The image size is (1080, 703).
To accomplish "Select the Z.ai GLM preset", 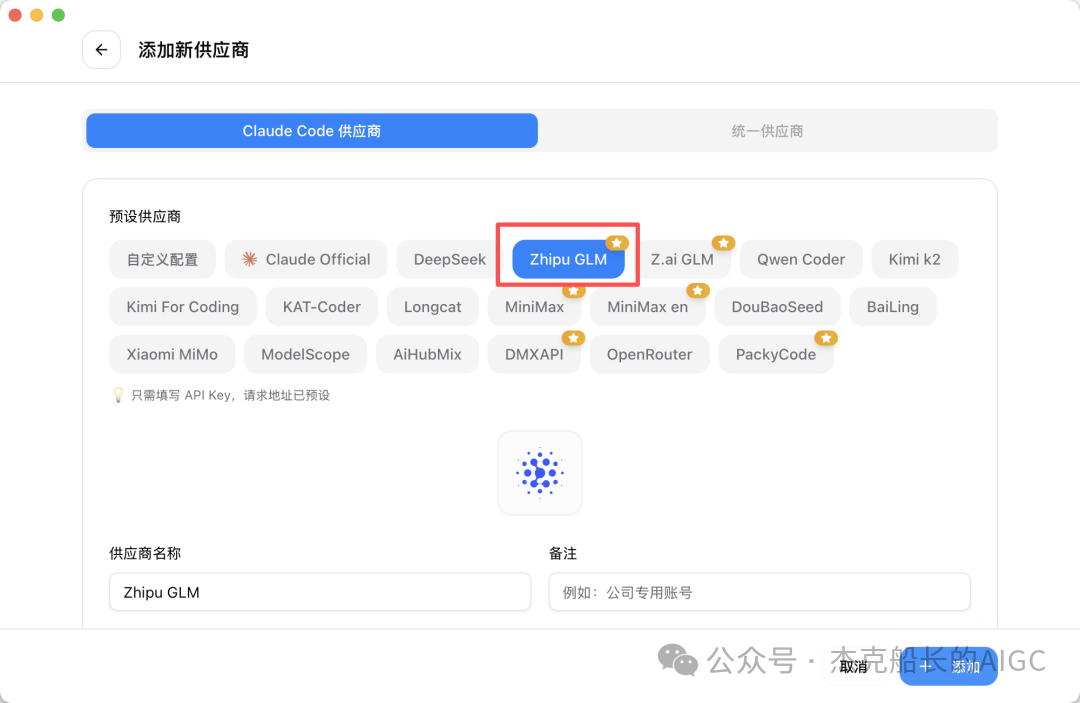I will coord(682,260).
